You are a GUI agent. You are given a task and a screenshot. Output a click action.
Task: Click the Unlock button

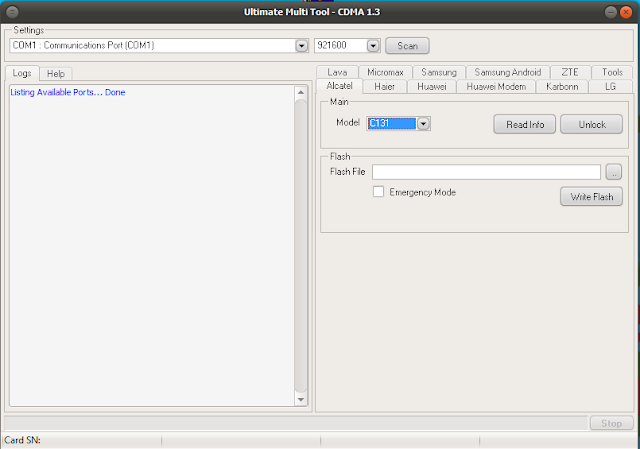[x=591, y=124]
